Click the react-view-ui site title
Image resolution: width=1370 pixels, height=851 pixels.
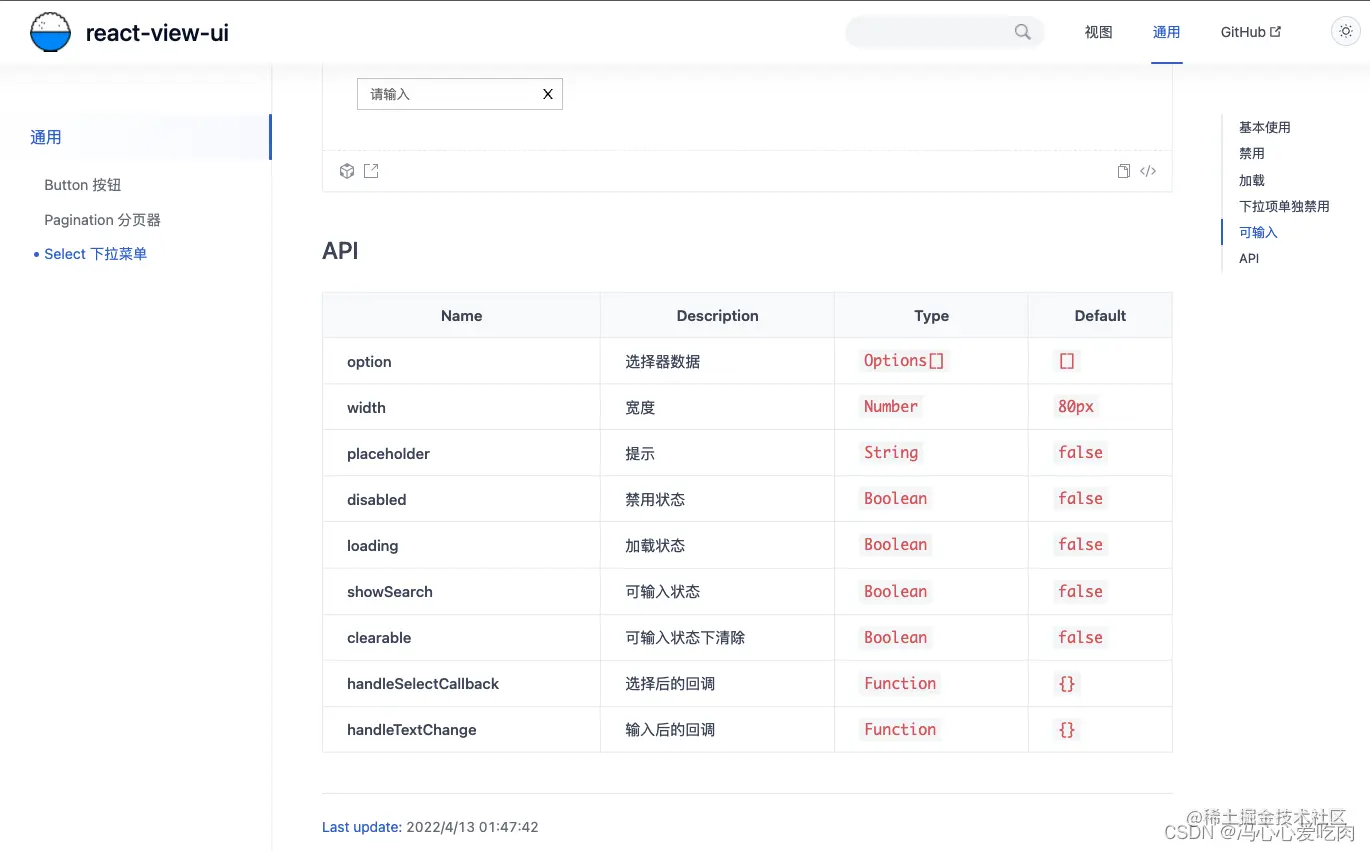click(x=157, y=33)
